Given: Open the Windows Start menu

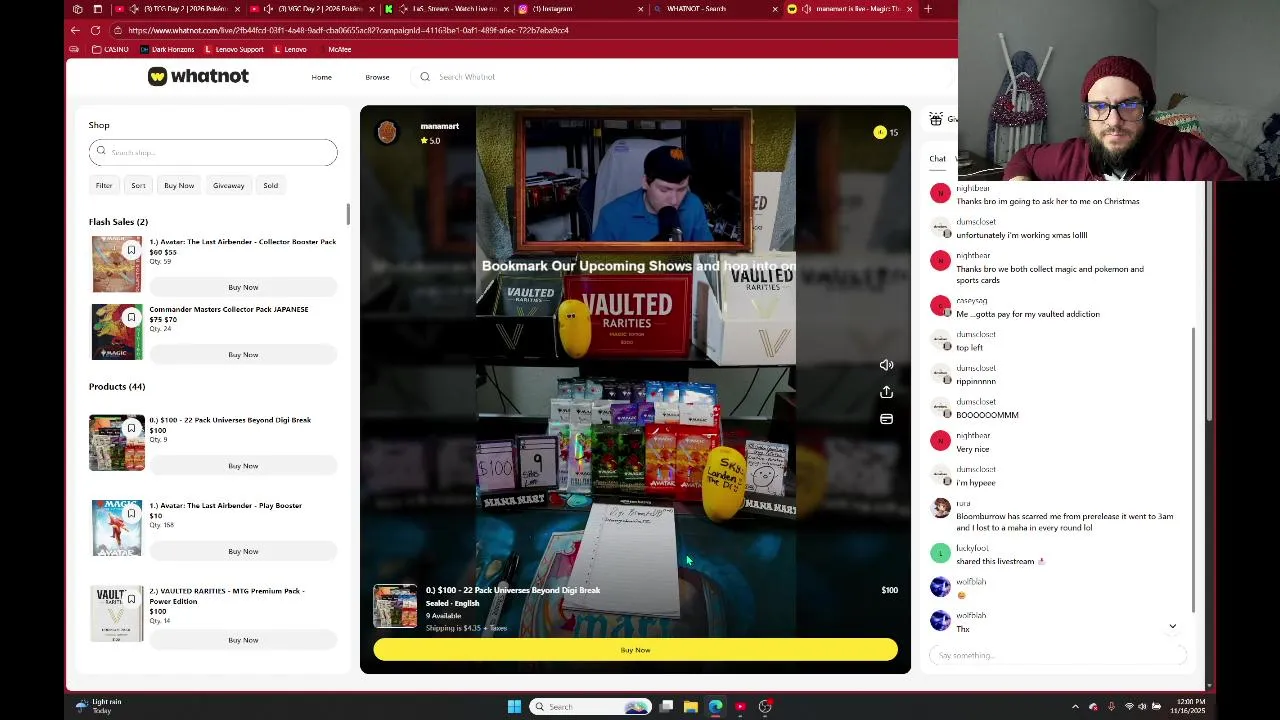Looking at the screenshot, I should [514, 707].
